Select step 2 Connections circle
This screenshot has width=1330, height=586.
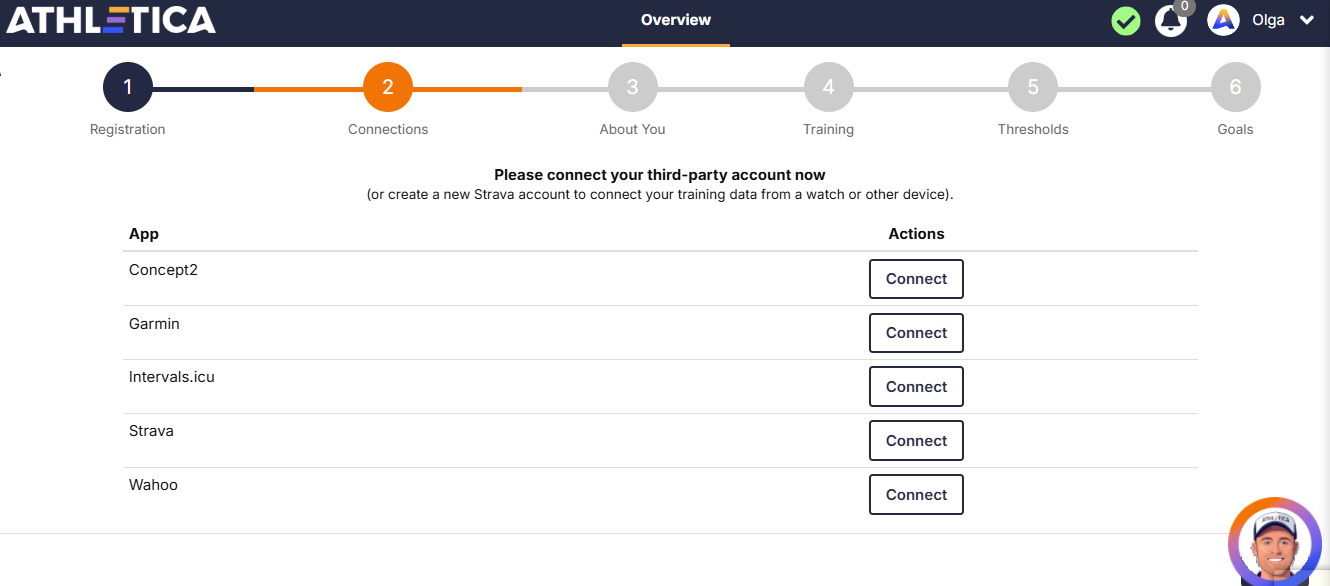(388, 87)
